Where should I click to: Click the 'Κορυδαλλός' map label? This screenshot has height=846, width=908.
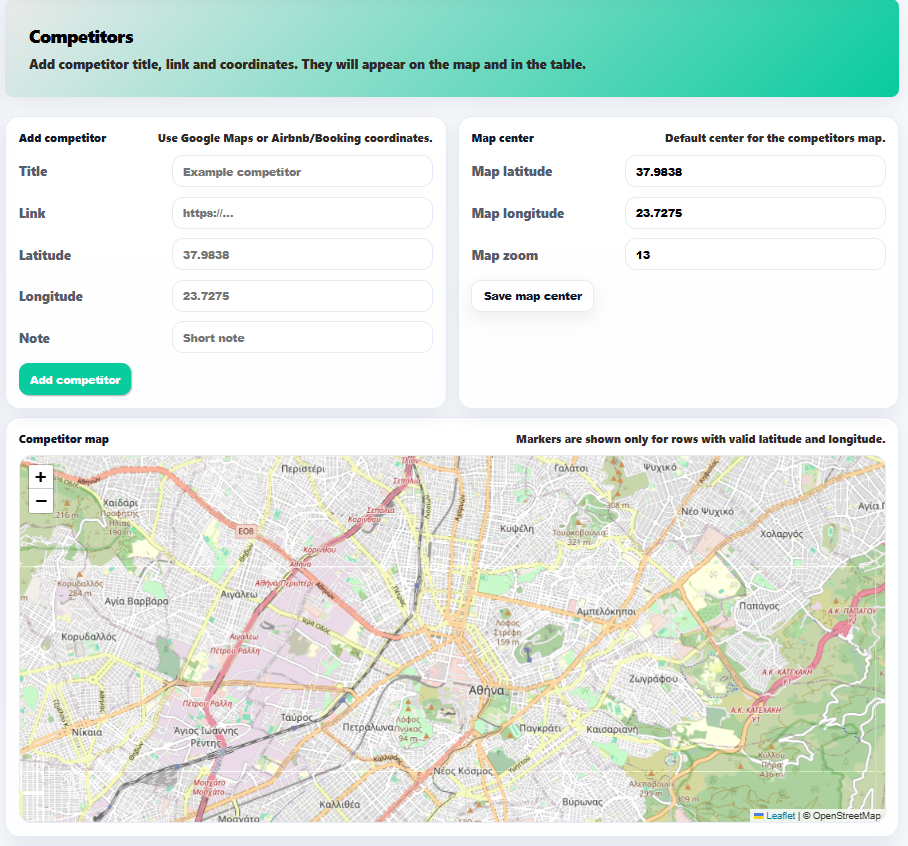(89, 636)
